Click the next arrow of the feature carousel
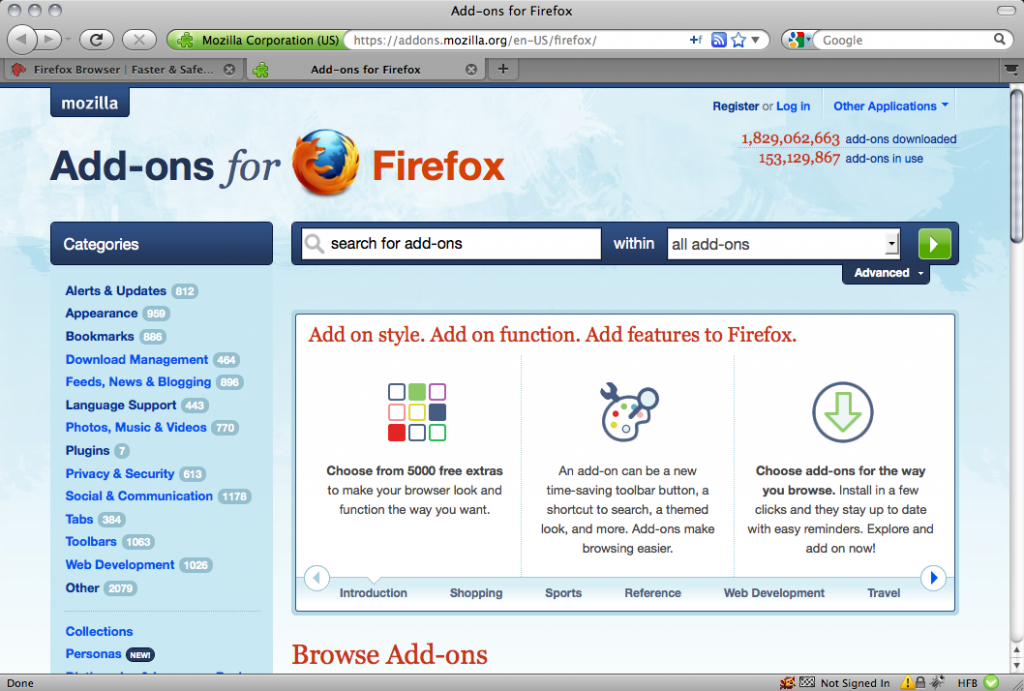The width and height of the screenshot is (1024, 691). click(933, 578)
